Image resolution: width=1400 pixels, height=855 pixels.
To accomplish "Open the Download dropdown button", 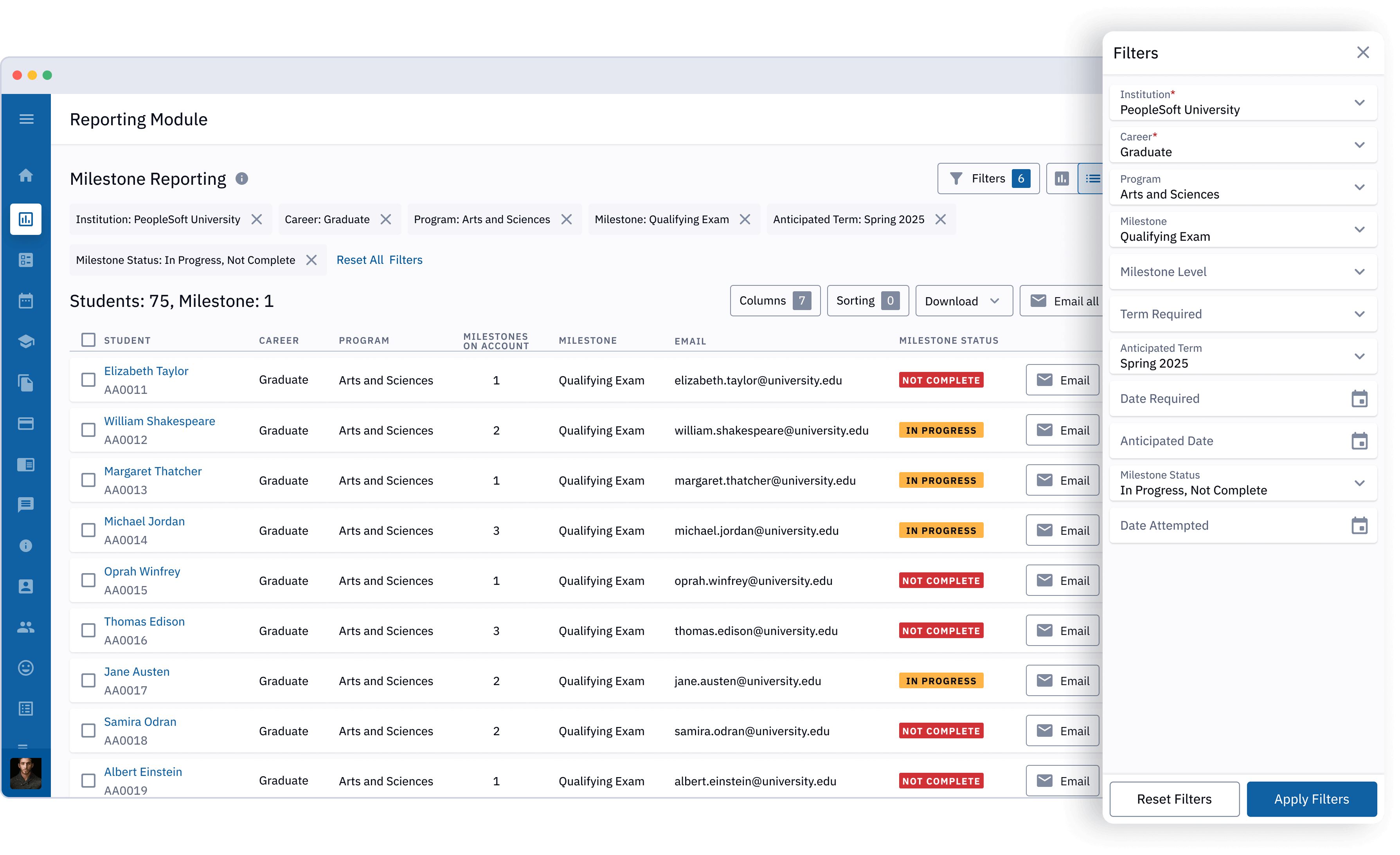I will (964, 301).
